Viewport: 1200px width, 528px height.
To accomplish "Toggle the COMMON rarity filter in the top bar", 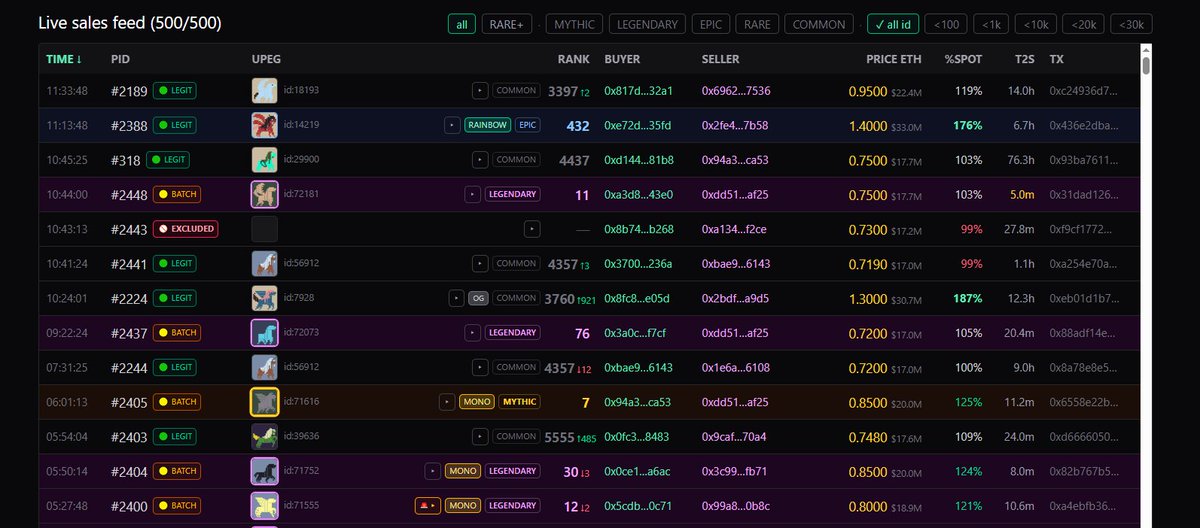I will (x=818, y=24).
